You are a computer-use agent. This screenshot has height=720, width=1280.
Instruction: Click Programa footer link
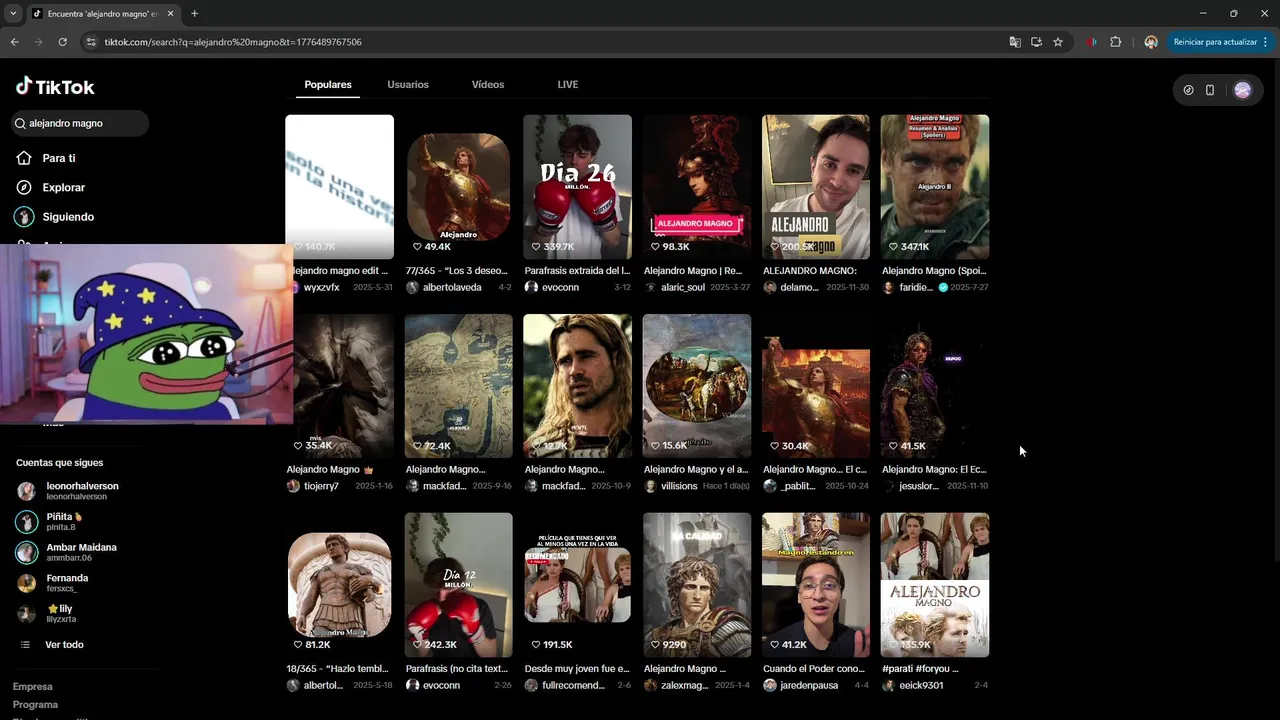click(35, 705)
